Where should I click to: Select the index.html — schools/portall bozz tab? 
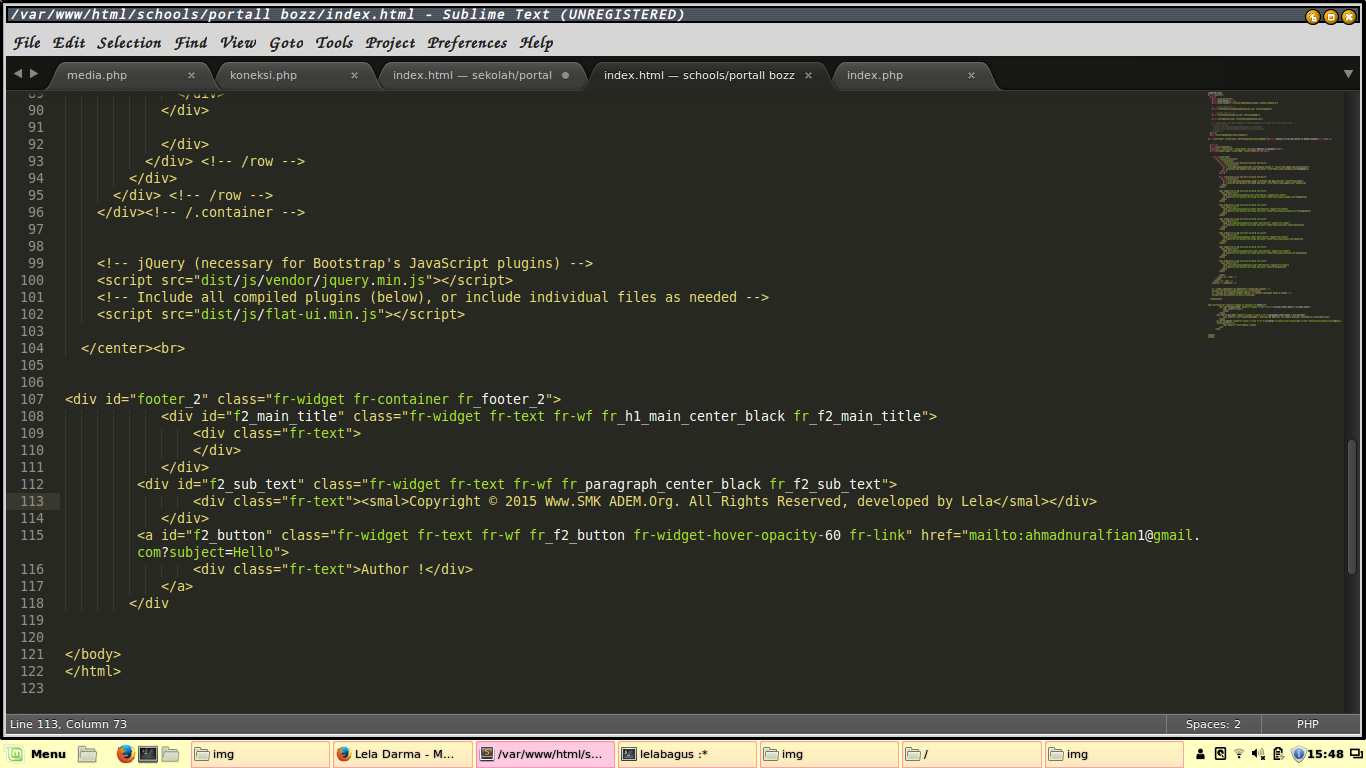(708, 75)
